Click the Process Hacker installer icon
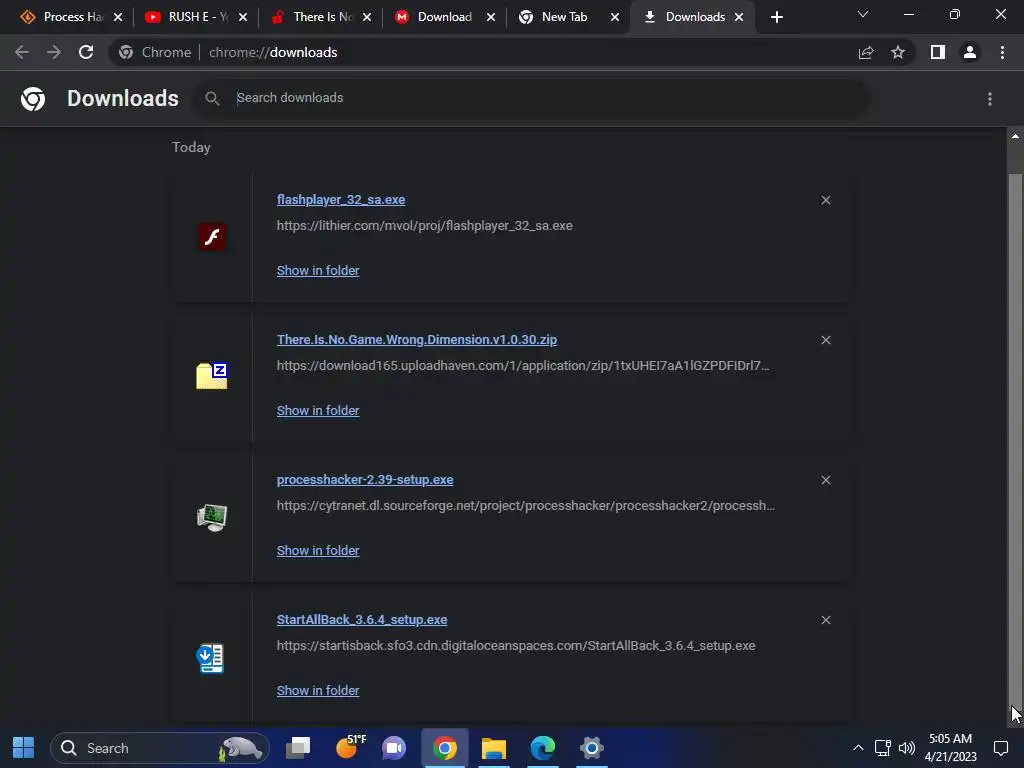 [212, 517]
